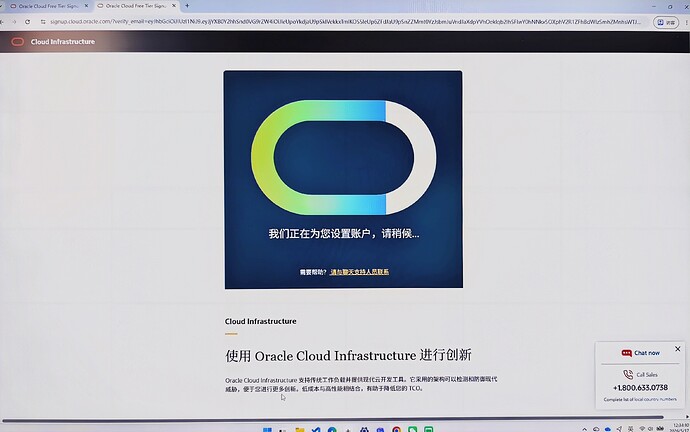Open a new browser tab
The image size is (690, 432).
187,6
